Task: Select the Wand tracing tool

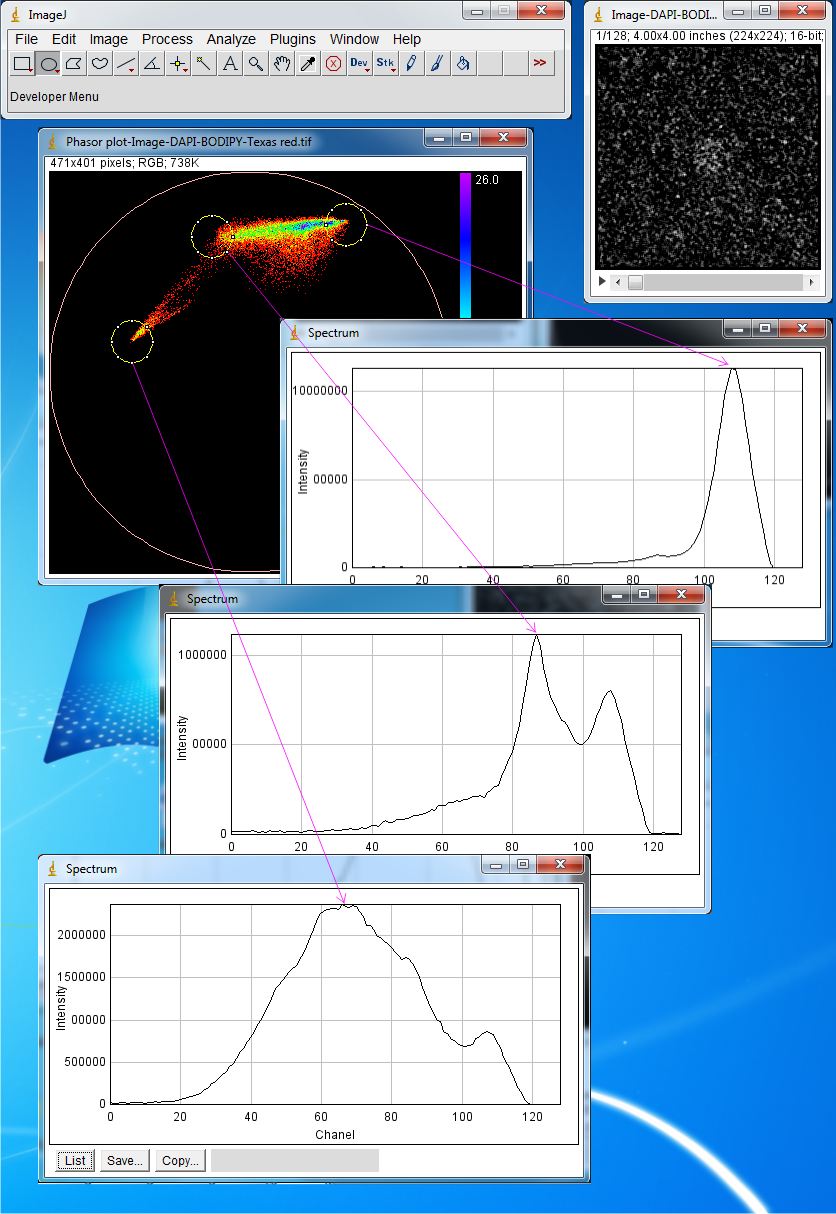Action: (x=204, y=64)
